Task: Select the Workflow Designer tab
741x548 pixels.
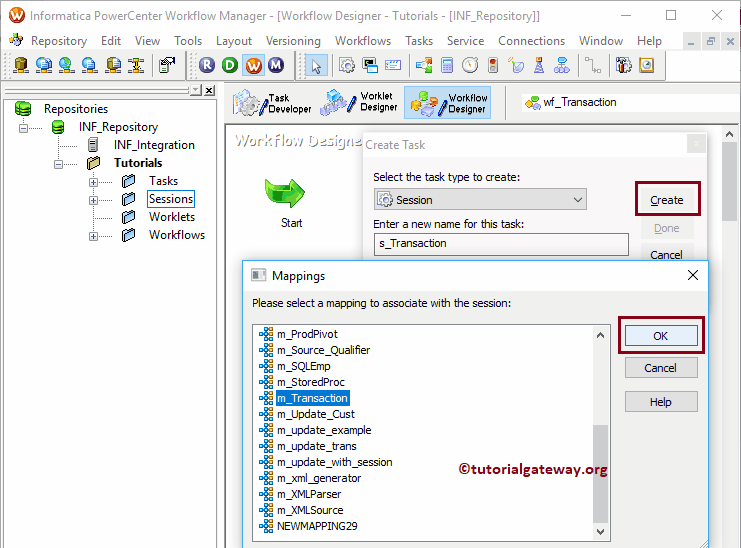Action: (448, 103)
